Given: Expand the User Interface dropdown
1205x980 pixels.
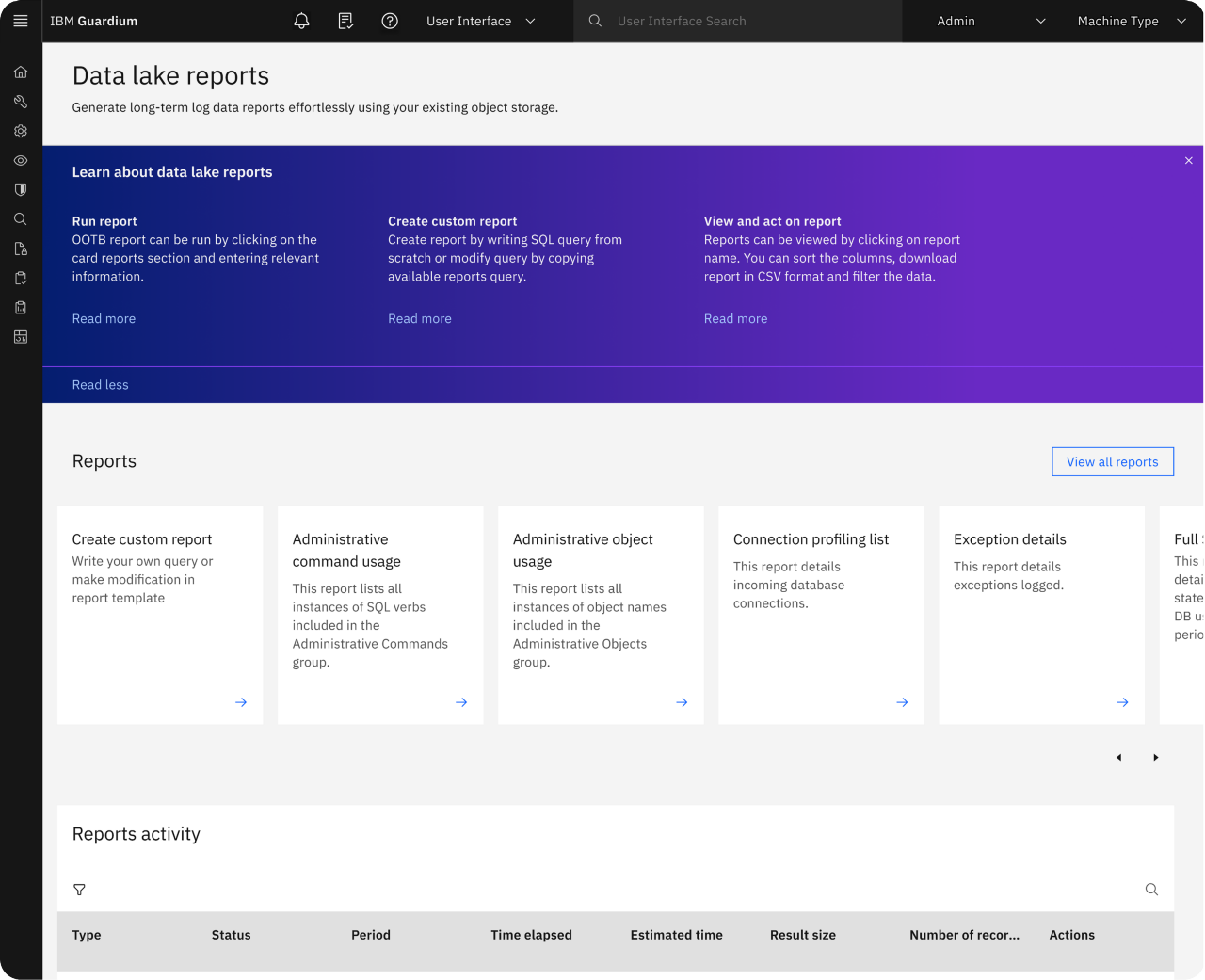Looking at the screenshot, I should coord(481,21).
